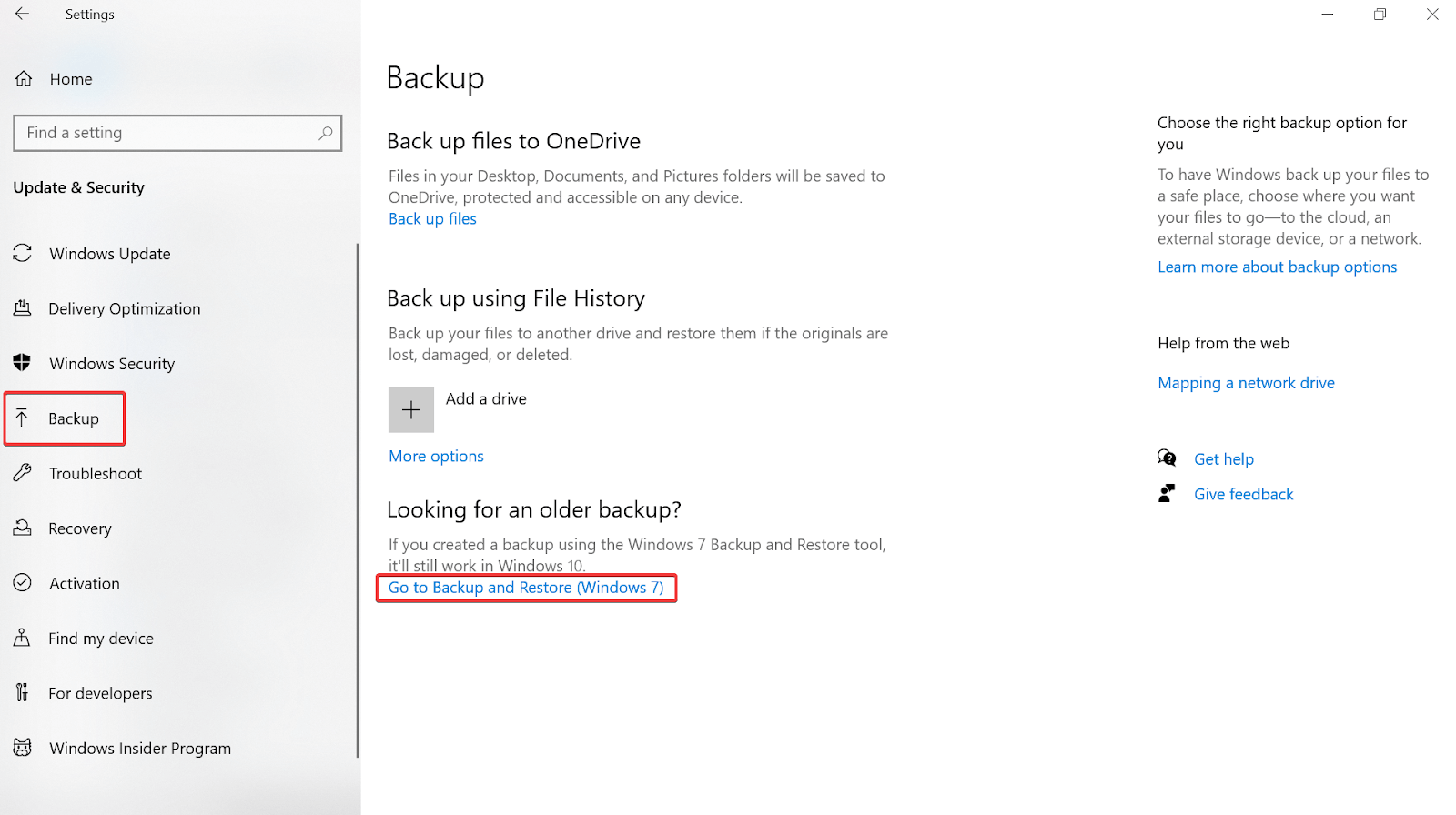
Task: Click the Get help chat icon
Action: (1167, 458)
